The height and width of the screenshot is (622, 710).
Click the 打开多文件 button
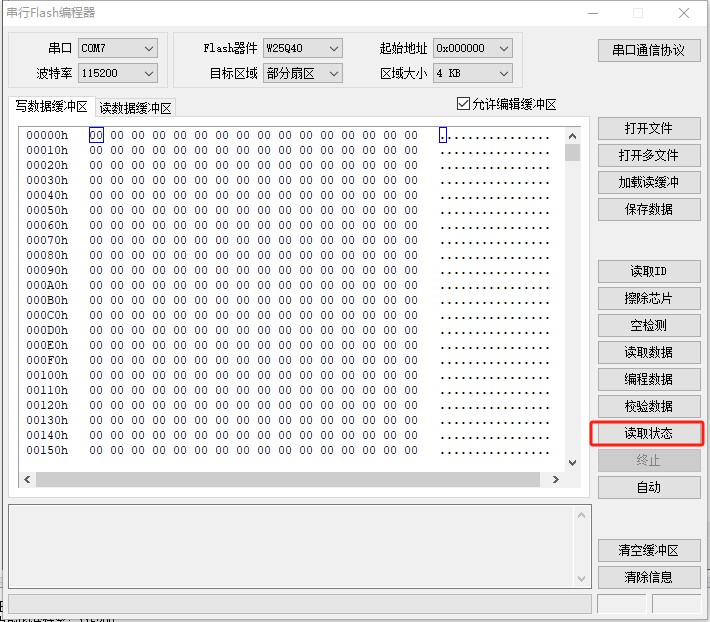(x=648, y=156)
